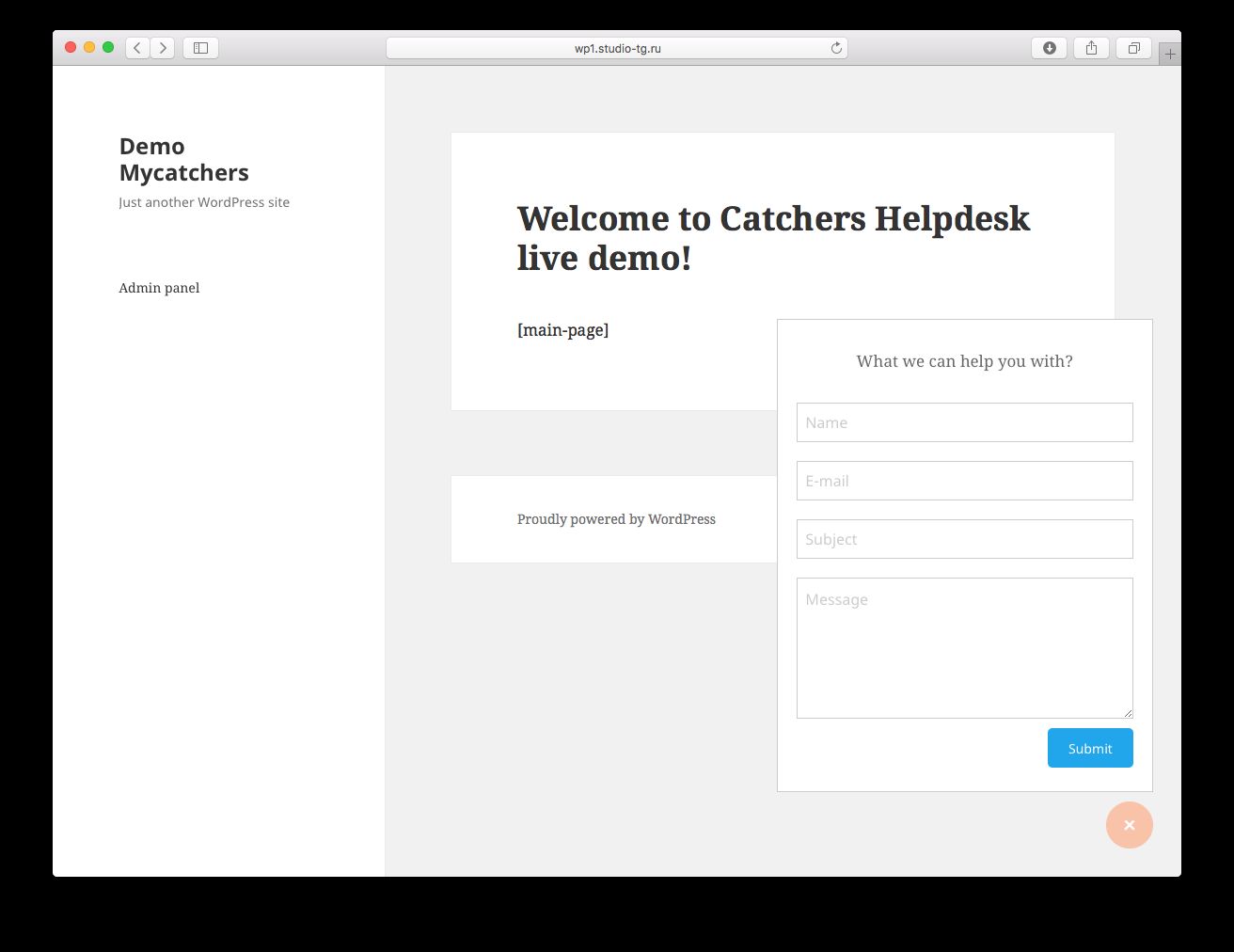Image resolution: width=1234 pixels, height=952 pixels.
Task: Click the "Welcome to Catchers Helpdesk live demo!" heading
Action: tap(773, 238)
